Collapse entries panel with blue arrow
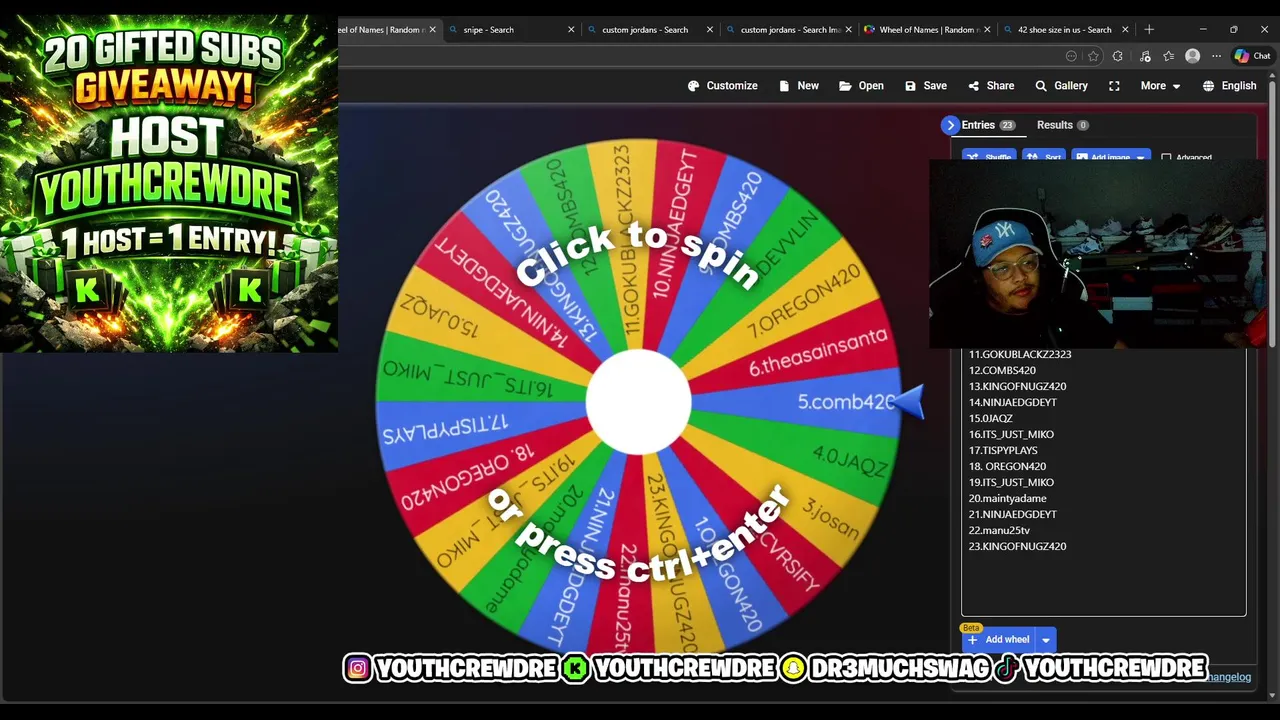 (x=950, y=125)
